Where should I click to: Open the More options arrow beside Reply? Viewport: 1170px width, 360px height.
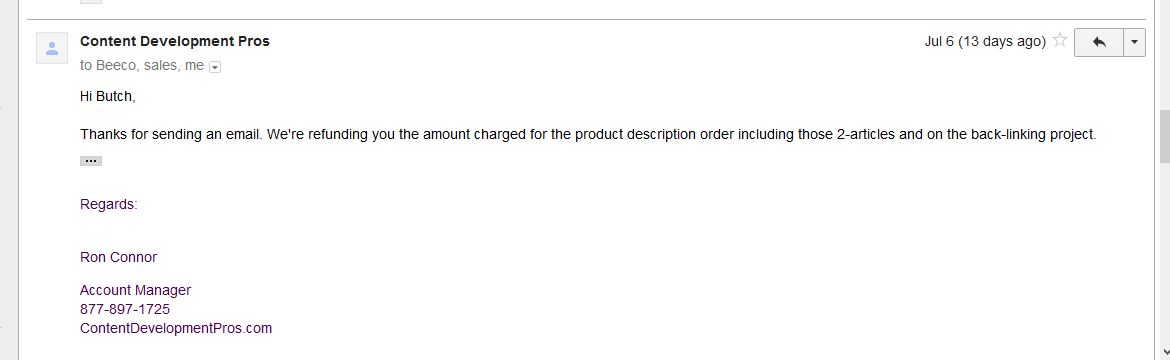pyautogui.click(x=1134, y=42)
